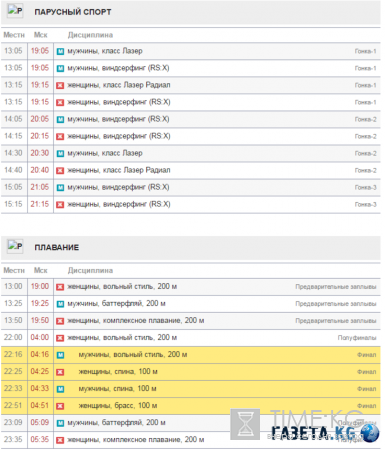This screenshot has width=385, height=450.
Task: Click men's icon in highlighted 22:16 row
Action: (60, 355)
